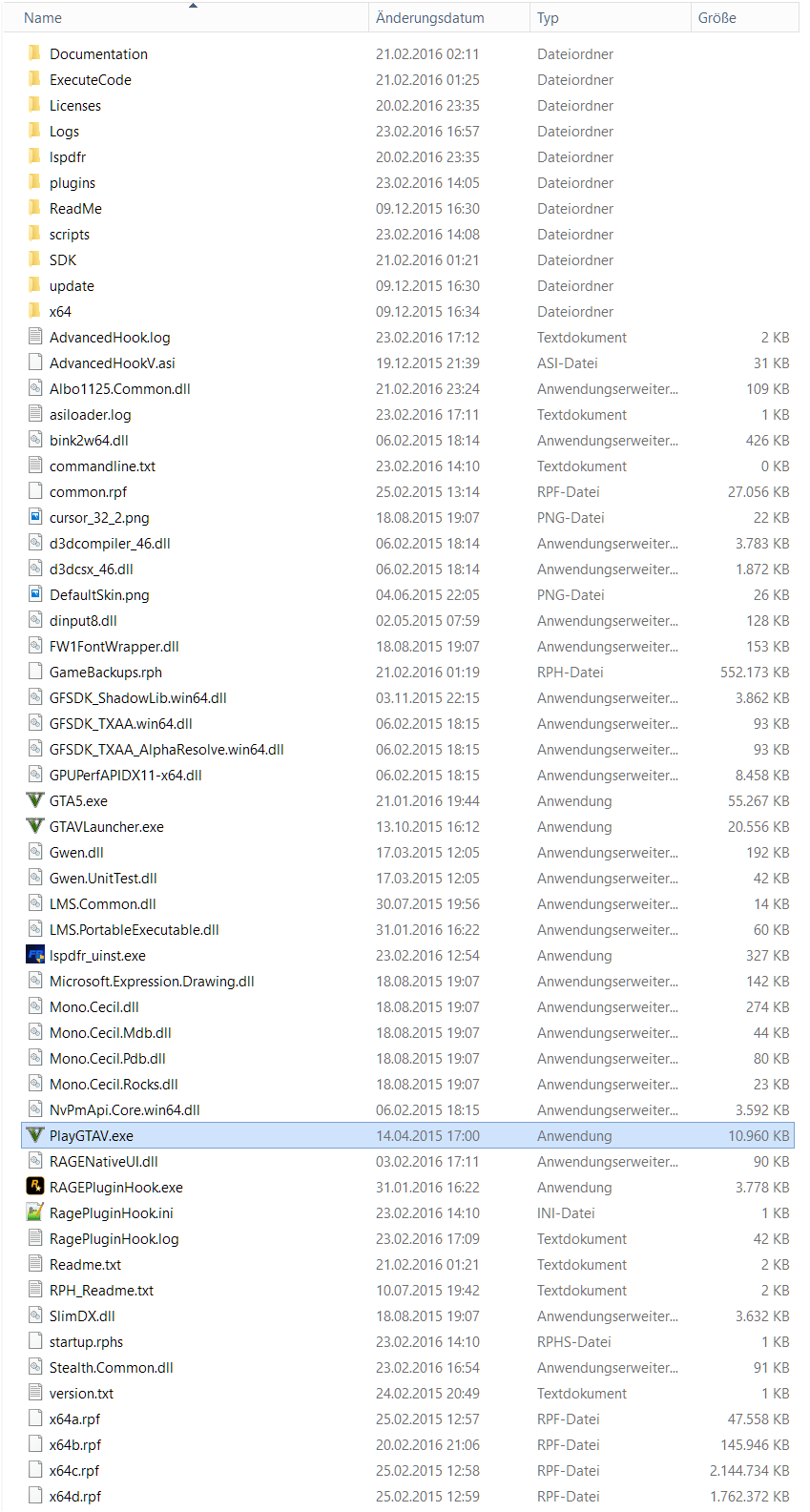Select the Readme.txt file name
Screen dimensions: 810x1512
point(86,1265)
